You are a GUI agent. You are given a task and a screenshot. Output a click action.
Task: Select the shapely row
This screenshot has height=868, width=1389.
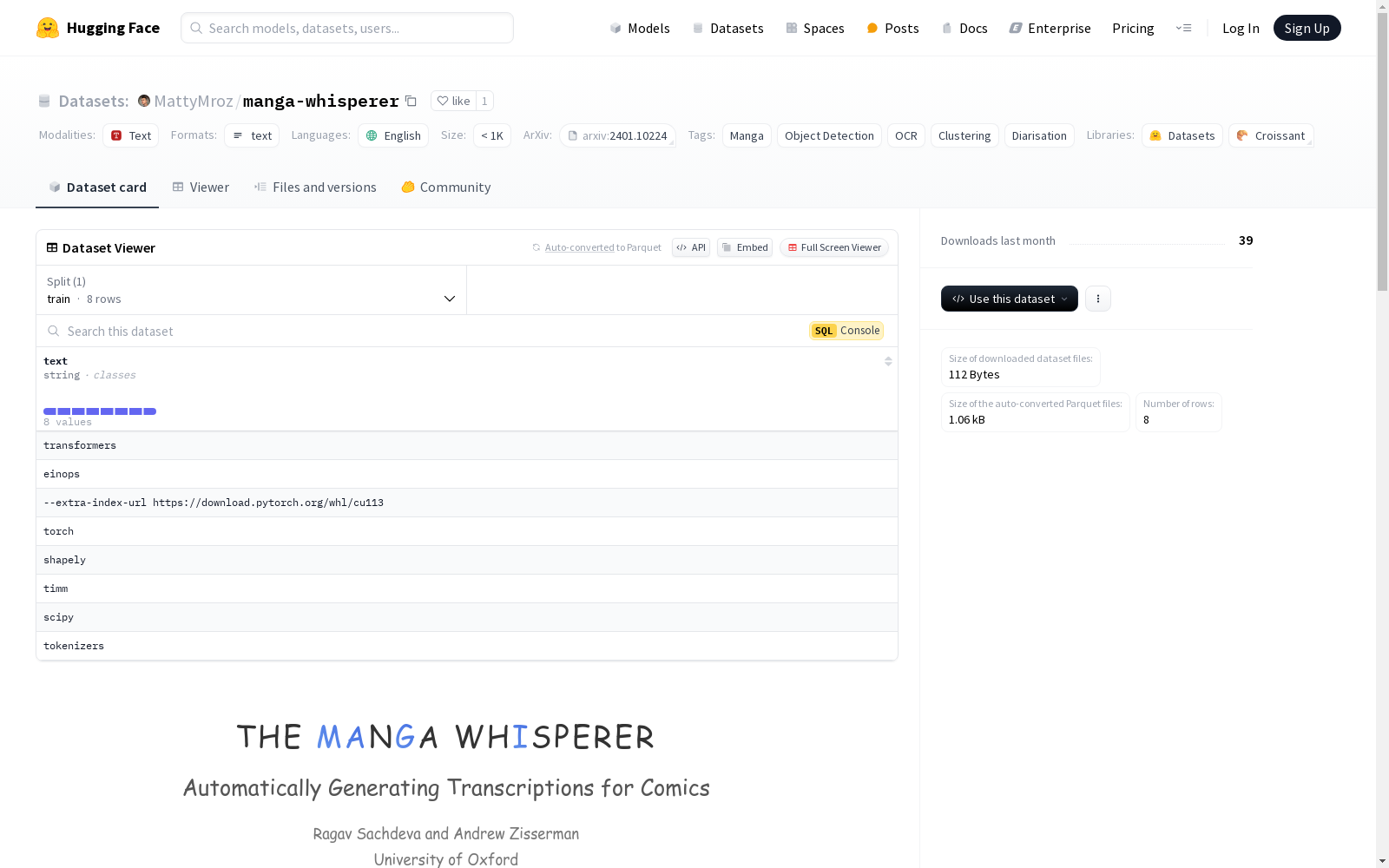pos(467,560)
